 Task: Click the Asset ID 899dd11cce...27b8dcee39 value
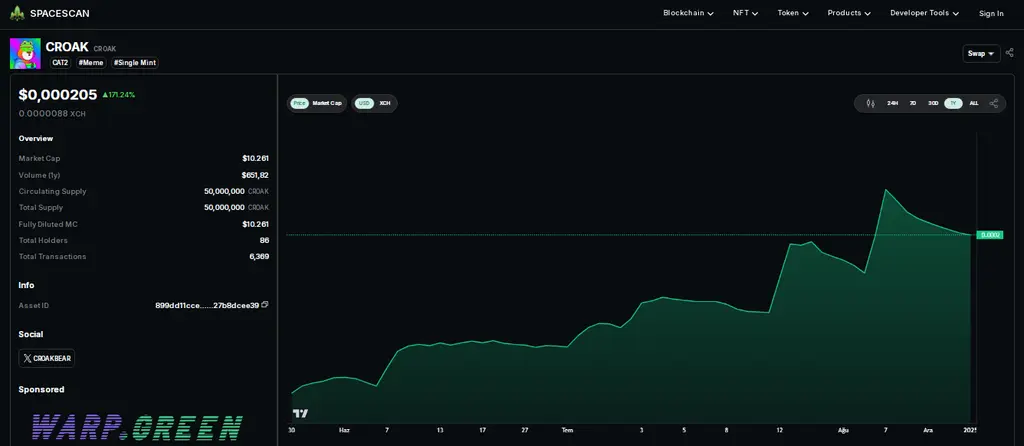point(207,305)
